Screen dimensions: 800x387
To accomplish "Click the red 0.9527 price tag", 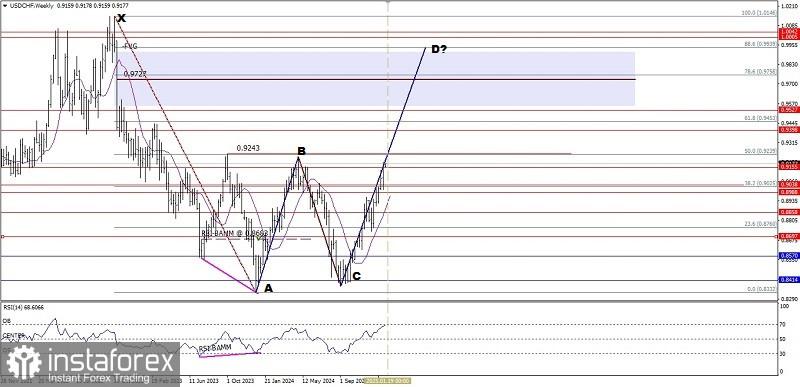I will click(789, 110).
